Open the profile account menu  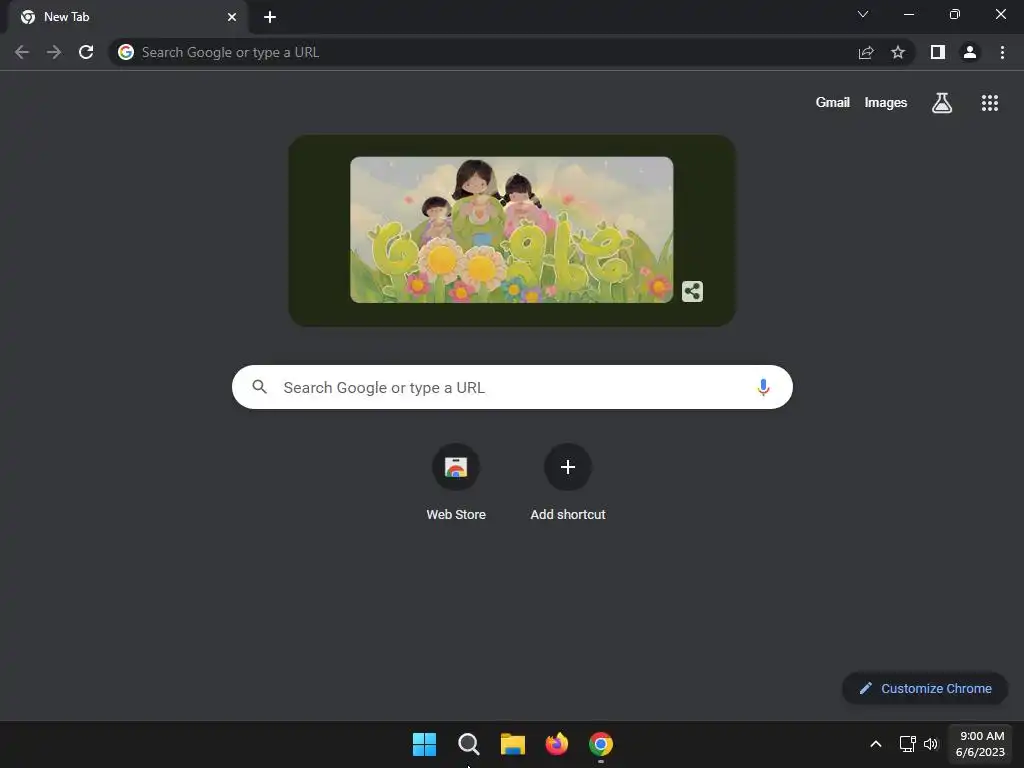pyautogui.click(x=970, y=52)
